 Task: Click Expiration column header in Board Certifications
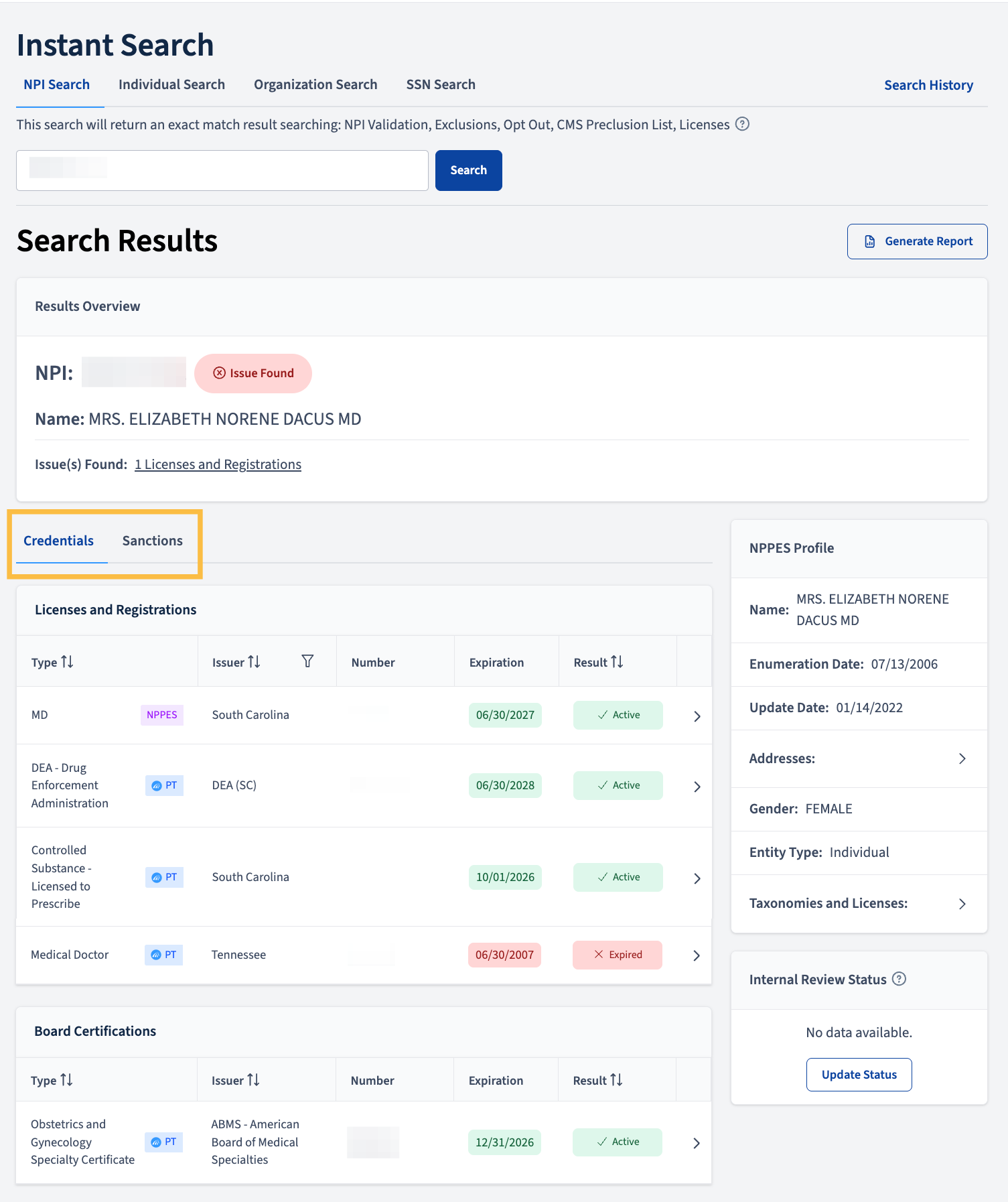click(496, 1081)
